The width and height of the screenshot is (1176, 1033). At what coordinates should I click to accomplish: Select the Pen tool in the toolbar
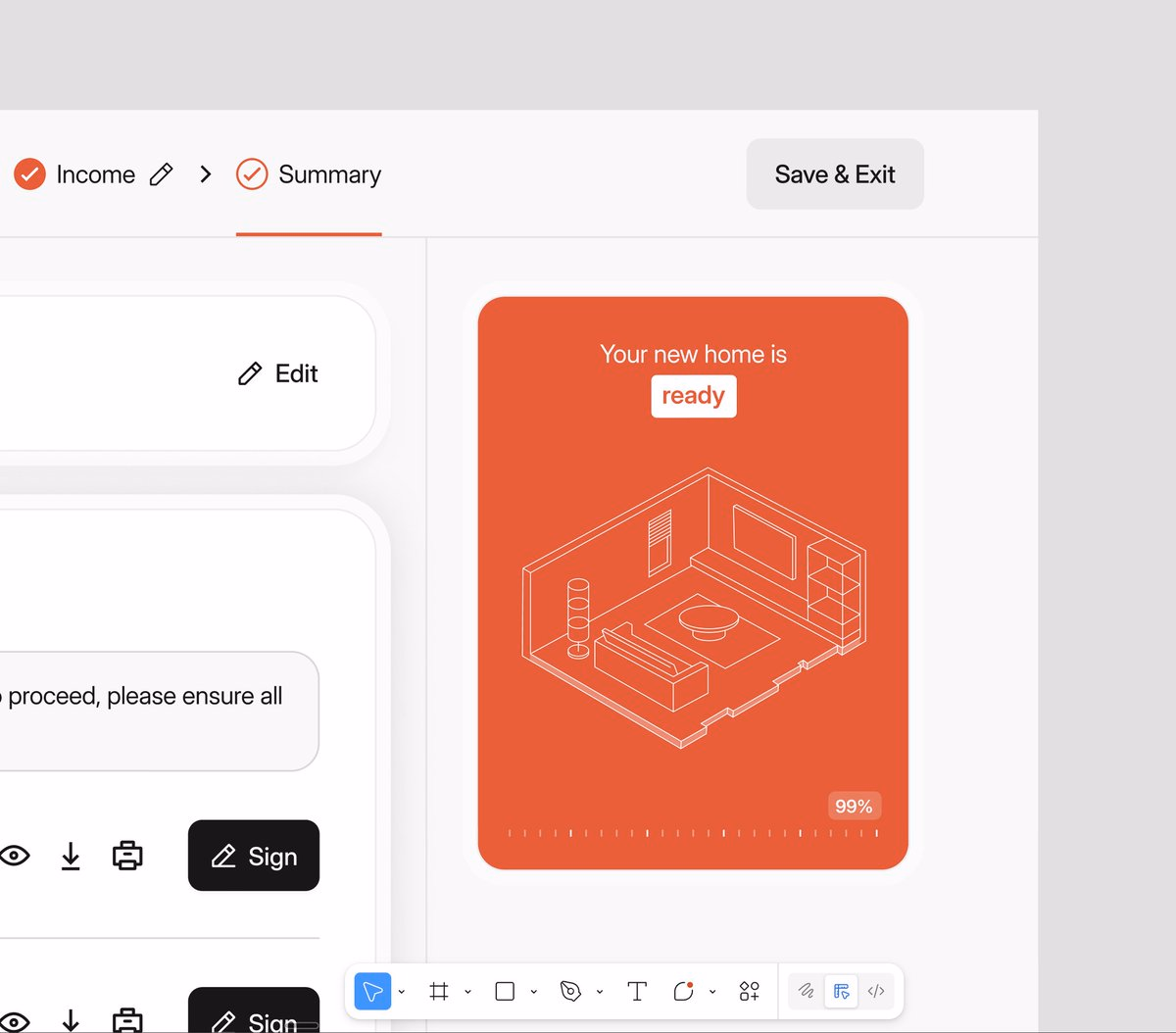pyautogui.click(x=570, y=992)
